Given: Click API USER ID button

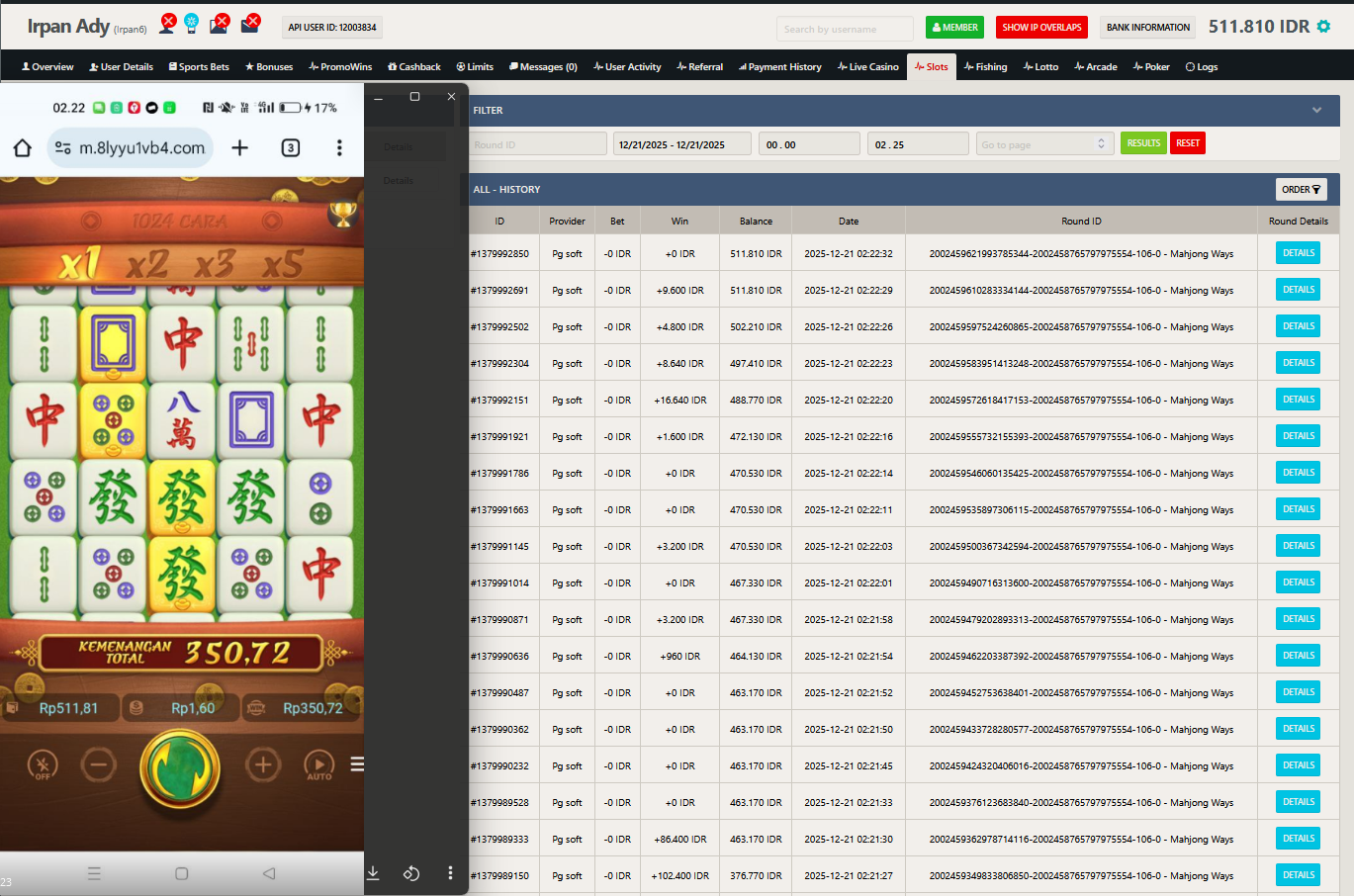Looking at the screenshot, I should [332, 28].
